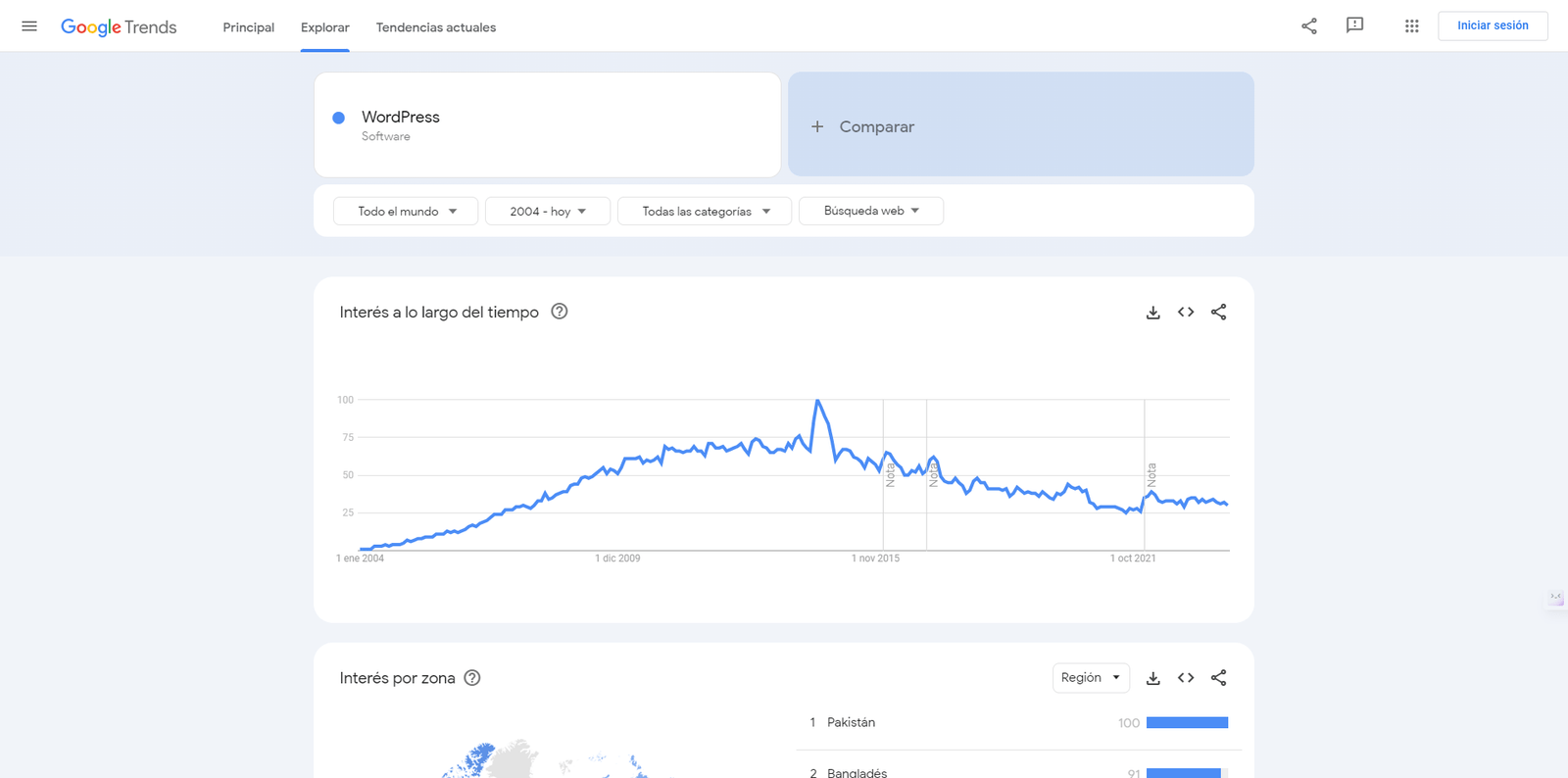1568x778 pixels.
Task: Click the '1 ene 2004' axis label
Action: pos(360,559)
